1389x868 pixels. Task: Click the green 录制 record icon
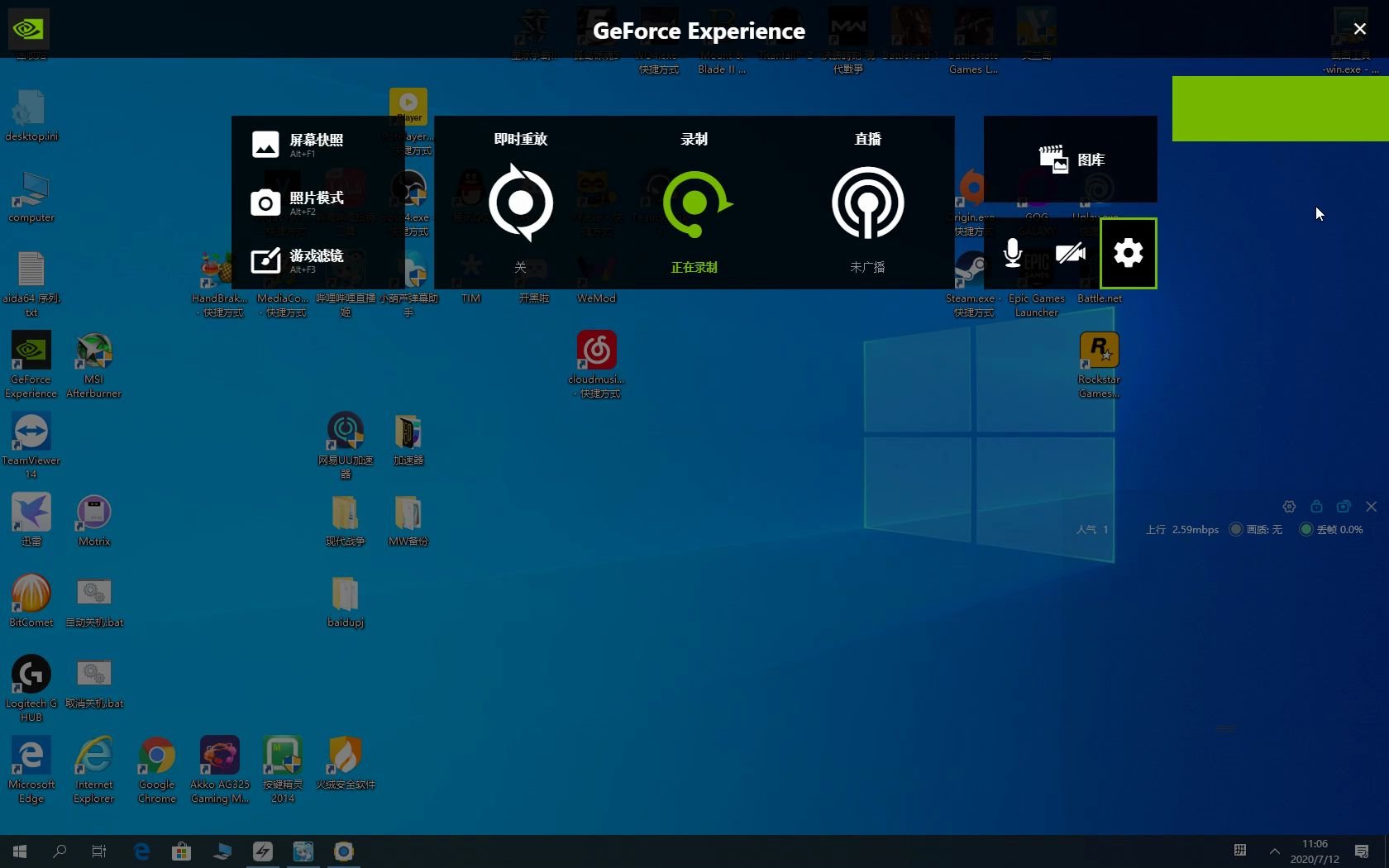pos(696,203)
